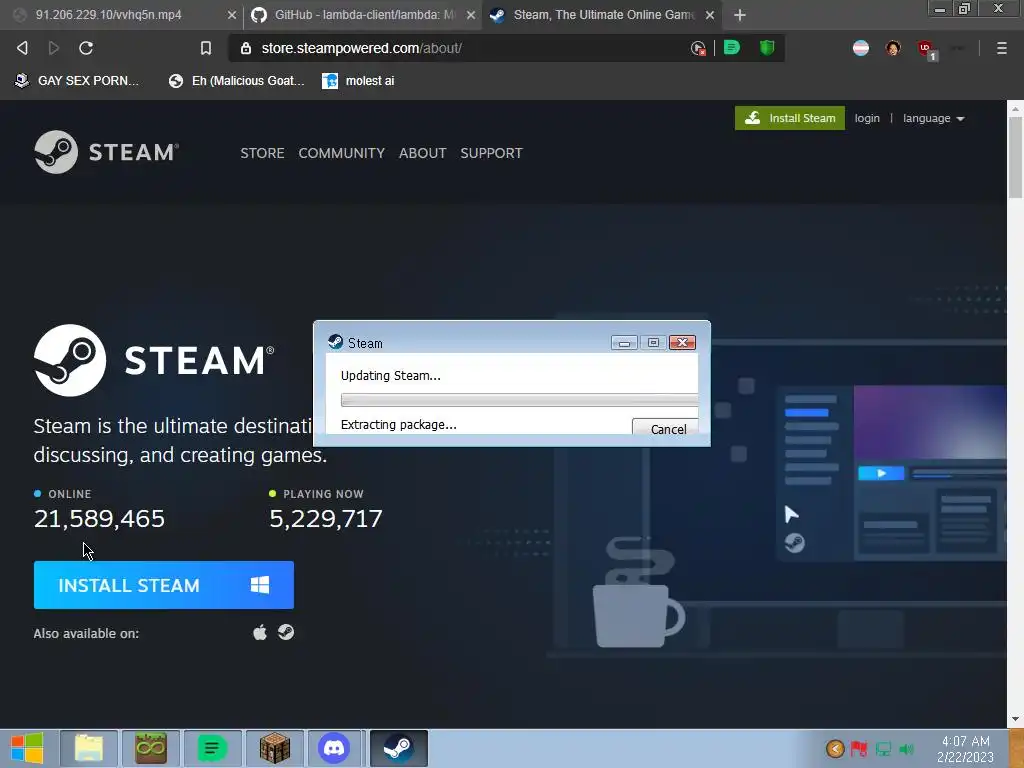The height and width of the screenshot is (768, 1024).
Task: Open the red uBlock extension icon
Action: click(x=925, y=48)
